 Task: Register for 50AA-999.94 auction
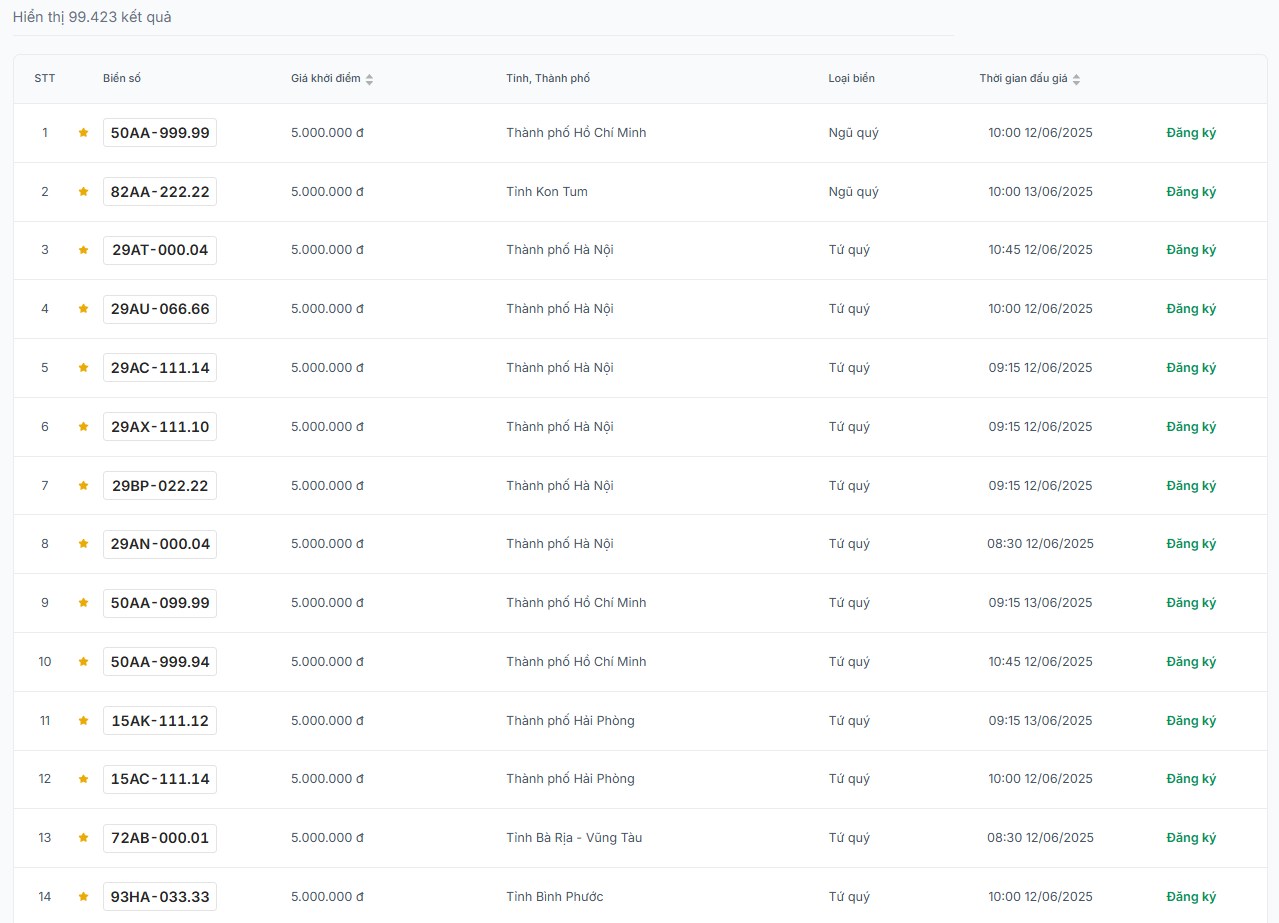1191,662
